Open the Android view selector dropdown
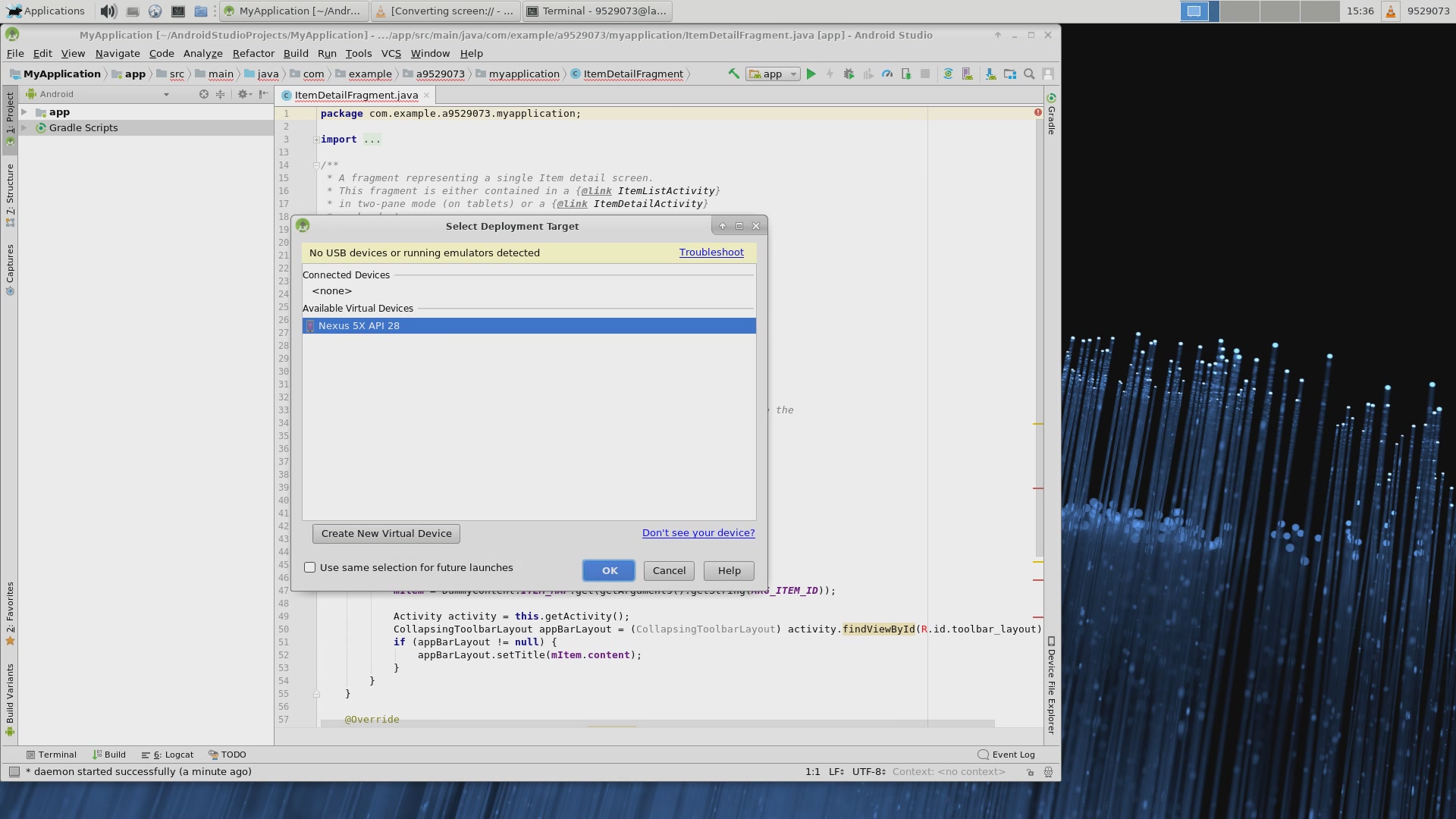This screenshot has width=1456, height=819. 97,94
